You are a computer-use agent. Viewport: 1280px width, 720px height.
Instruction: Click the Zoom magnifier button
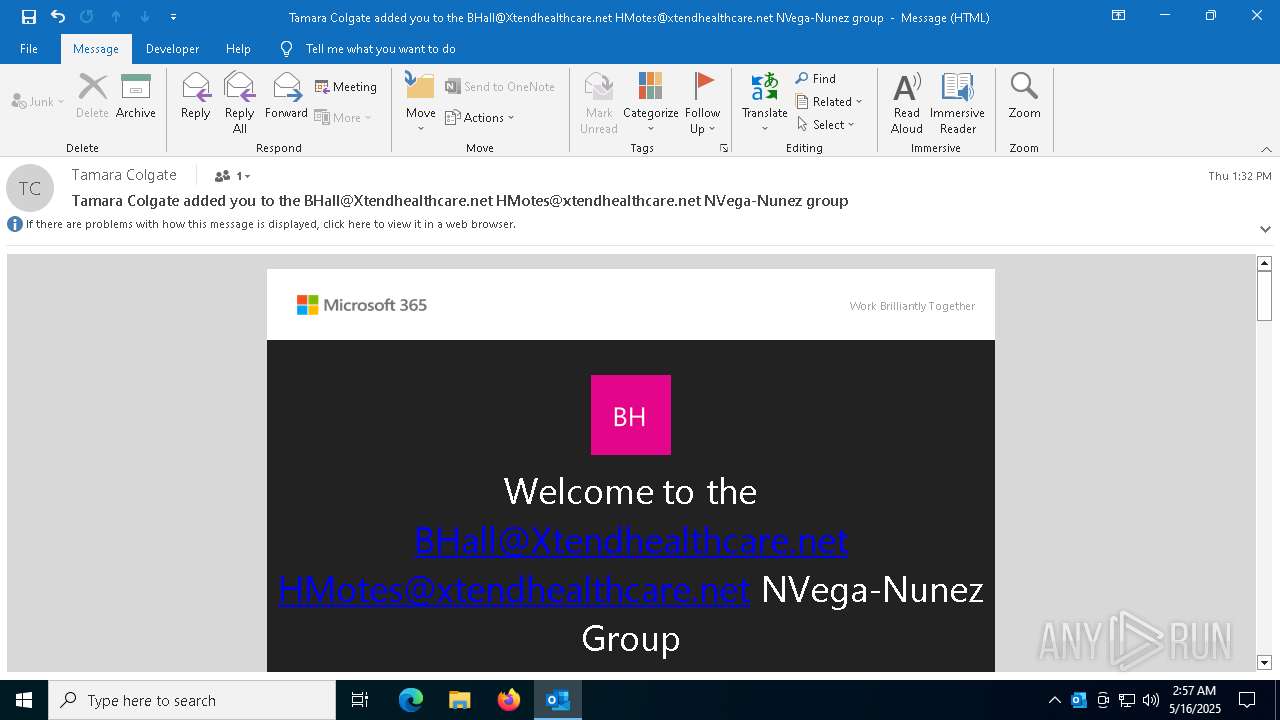[x=1025, y=96]
